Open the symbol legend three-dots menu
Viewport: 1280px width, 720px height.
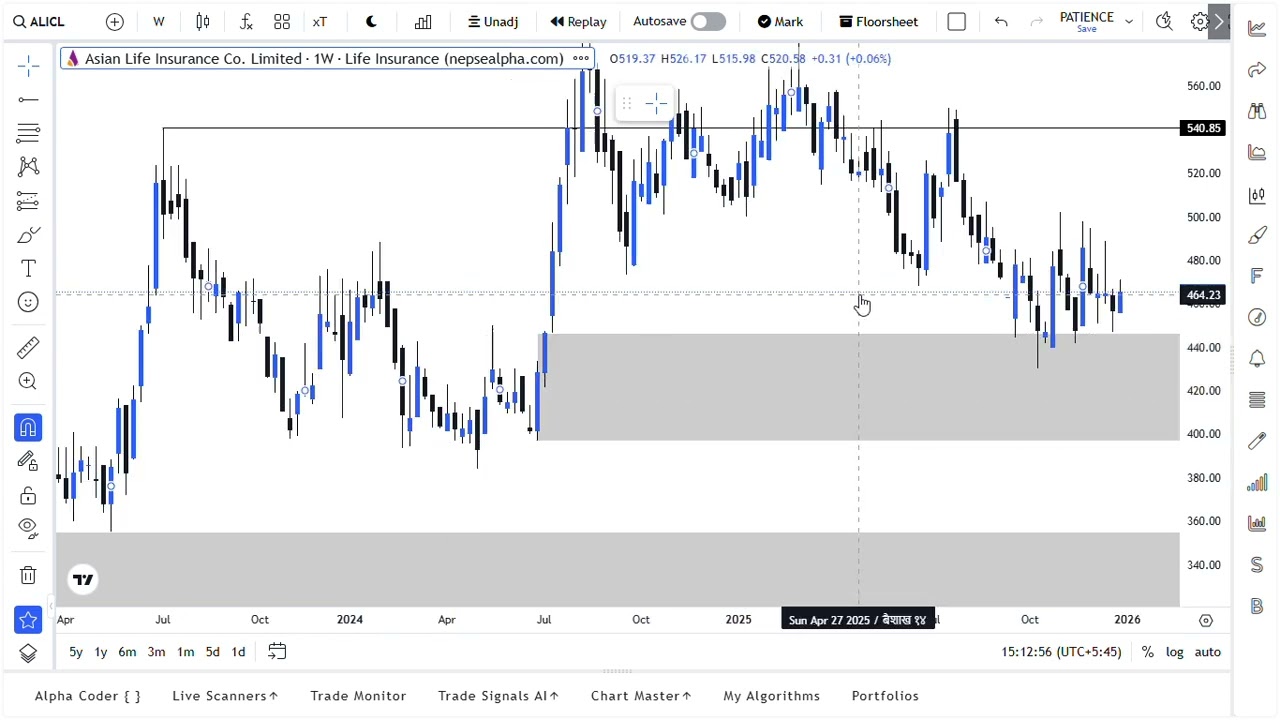[581, 58]
